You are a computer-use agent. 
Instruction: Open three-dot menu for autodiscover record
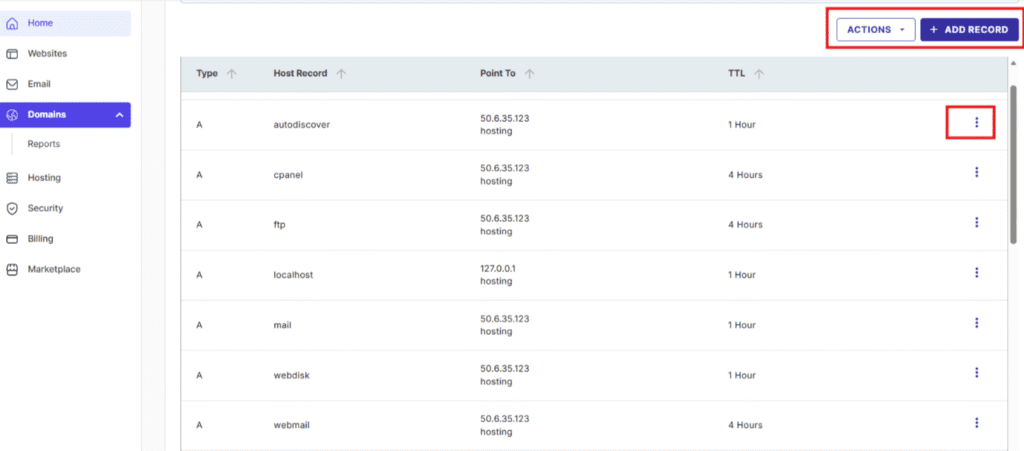pos(976,122)
